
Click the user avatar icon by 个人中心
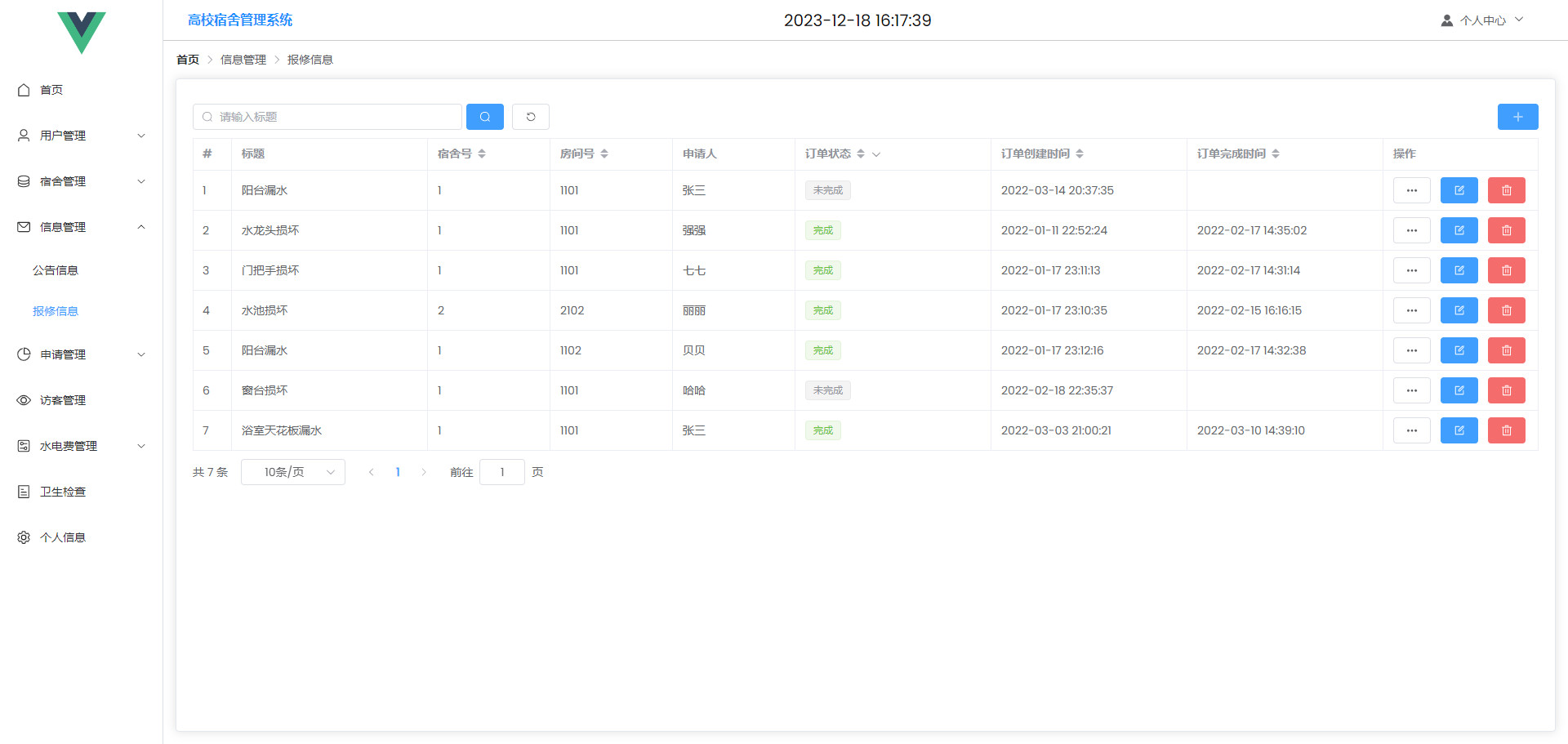(x=1446, y=20)
